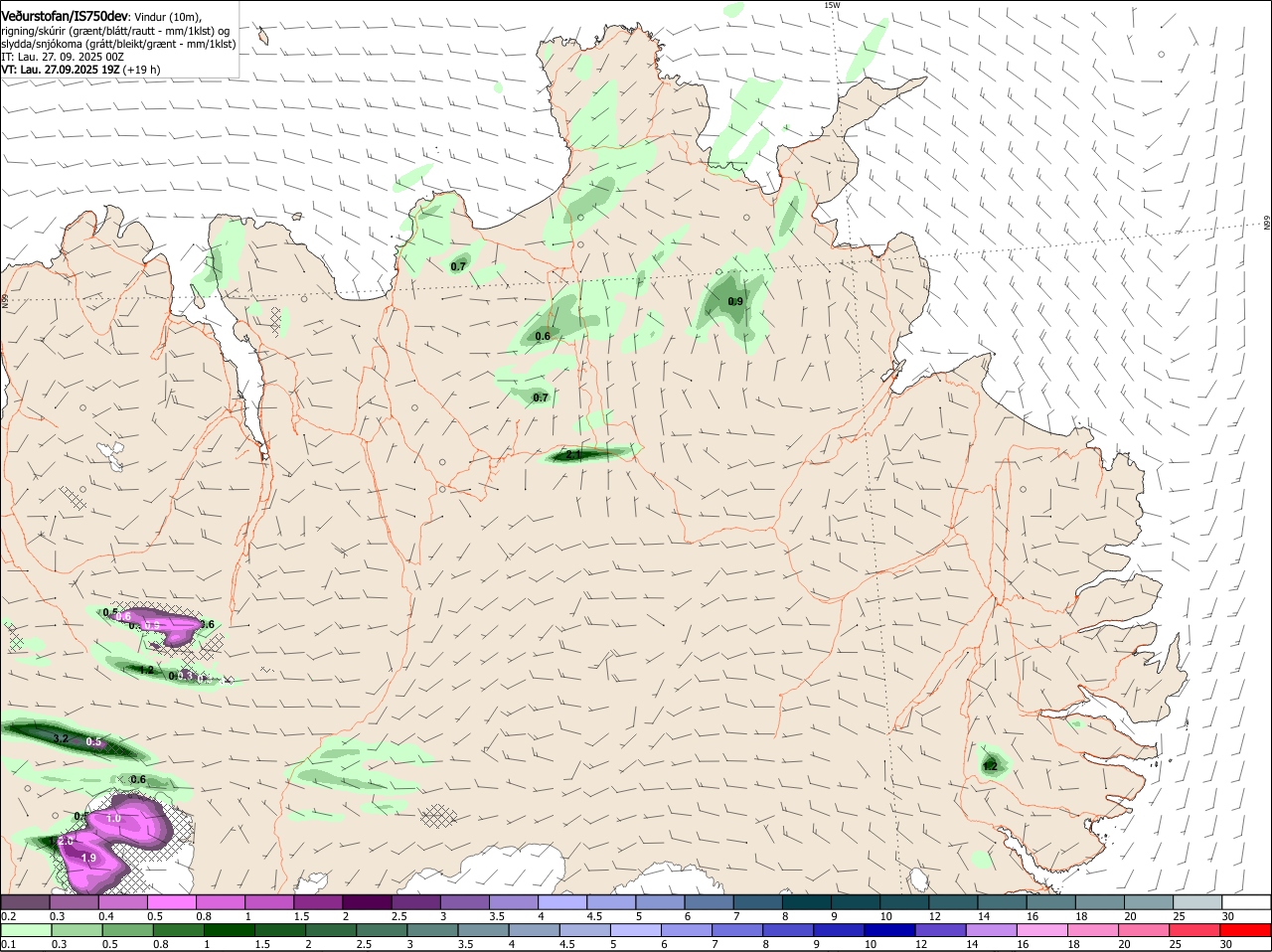Pick the 8 blue swatch in the lower legend row
Screen dimensions: 1272x952
pos(790,930)
